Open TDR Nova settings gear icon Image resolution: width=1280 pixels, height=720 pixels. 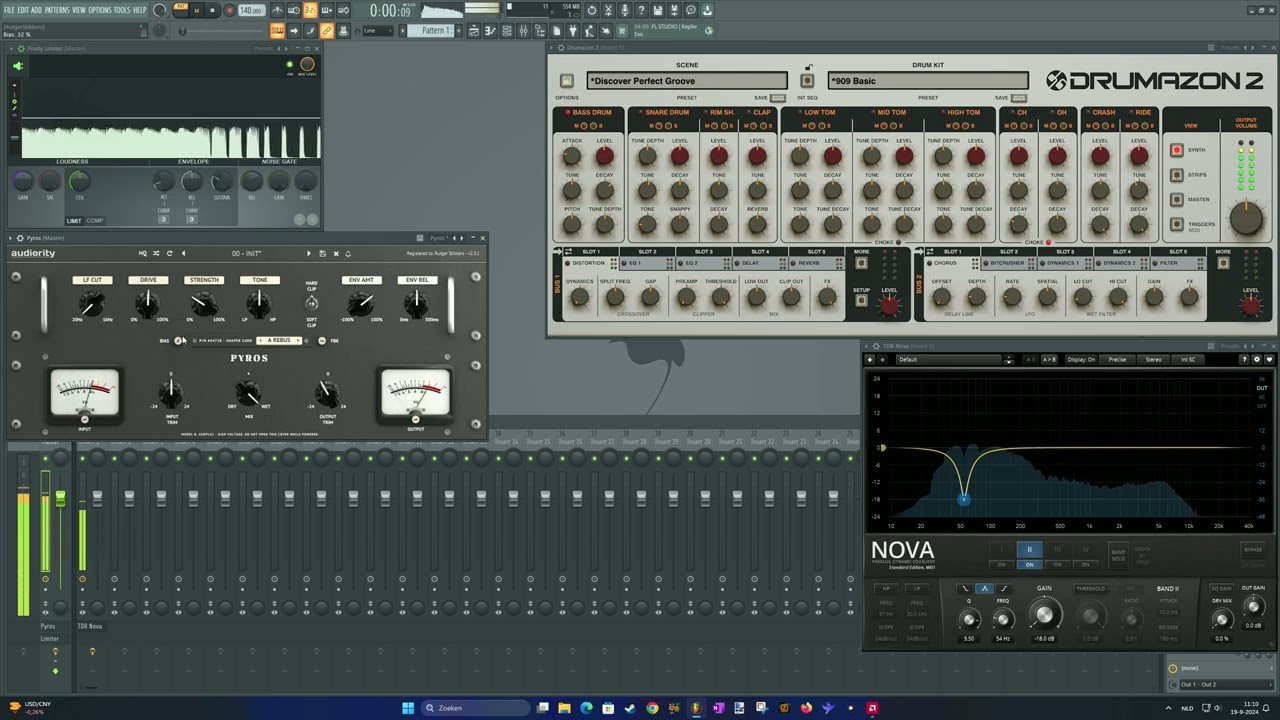pyautogui.click(x=1257, y=359)
